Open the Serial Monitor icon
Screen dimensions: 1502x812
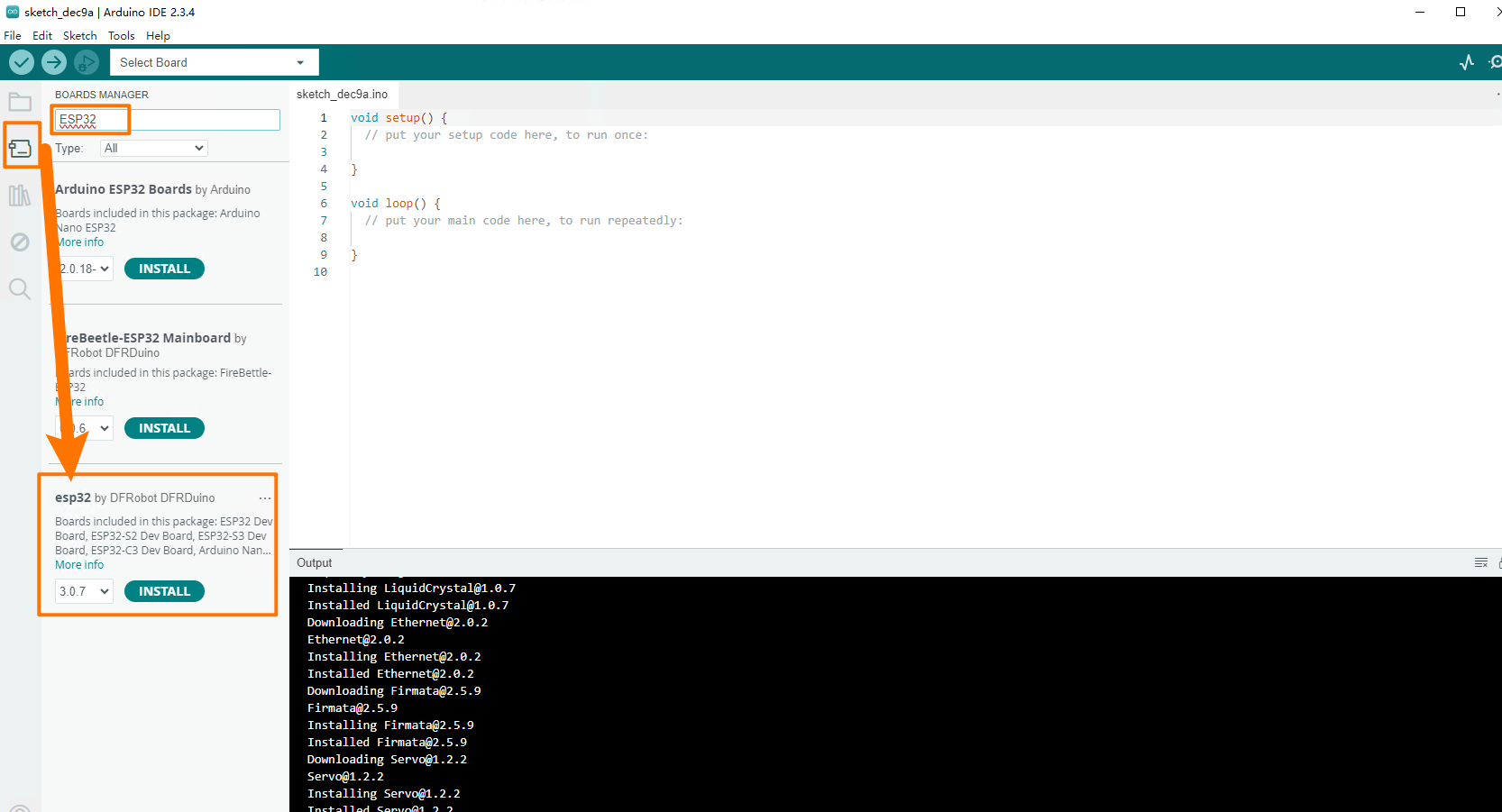click(x=1495, y=62)
